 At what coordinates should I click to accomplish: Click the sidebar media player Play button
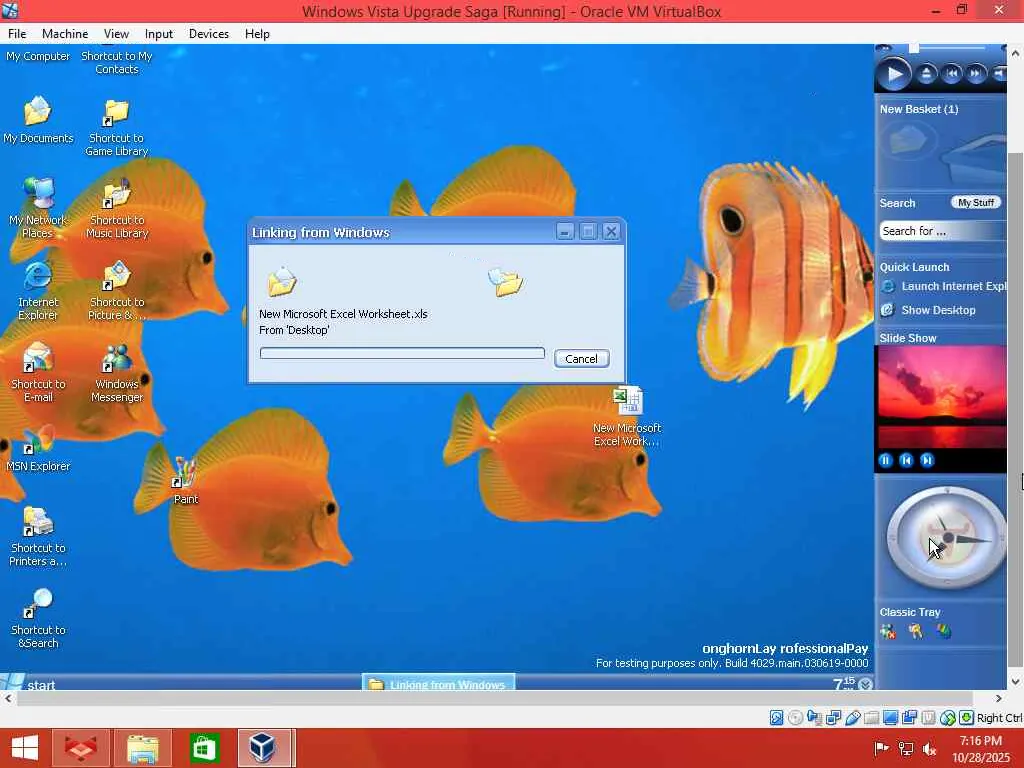tap(893, 74)
